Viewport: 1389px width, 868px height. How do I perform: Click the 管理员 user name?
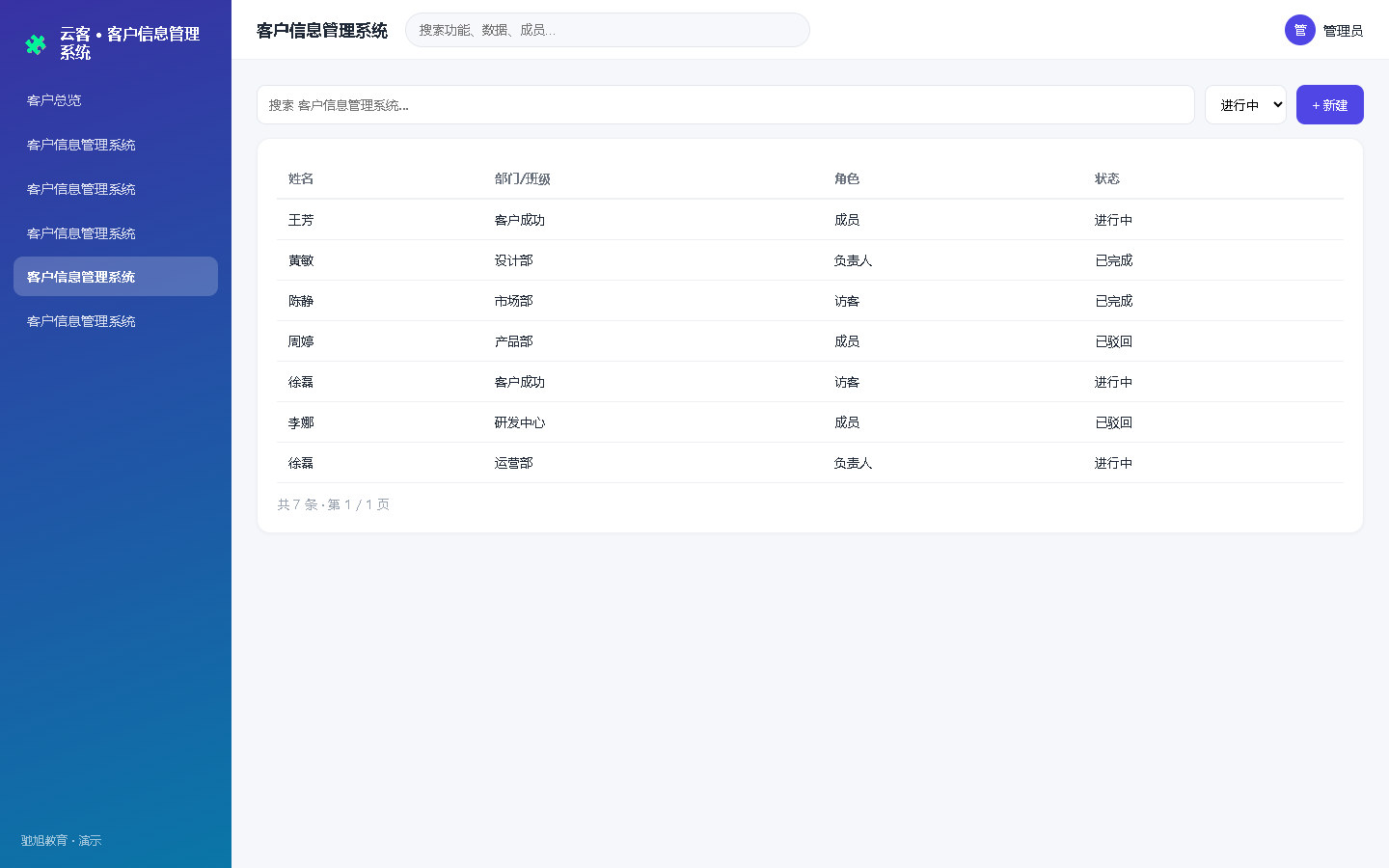pos(1343,31)
